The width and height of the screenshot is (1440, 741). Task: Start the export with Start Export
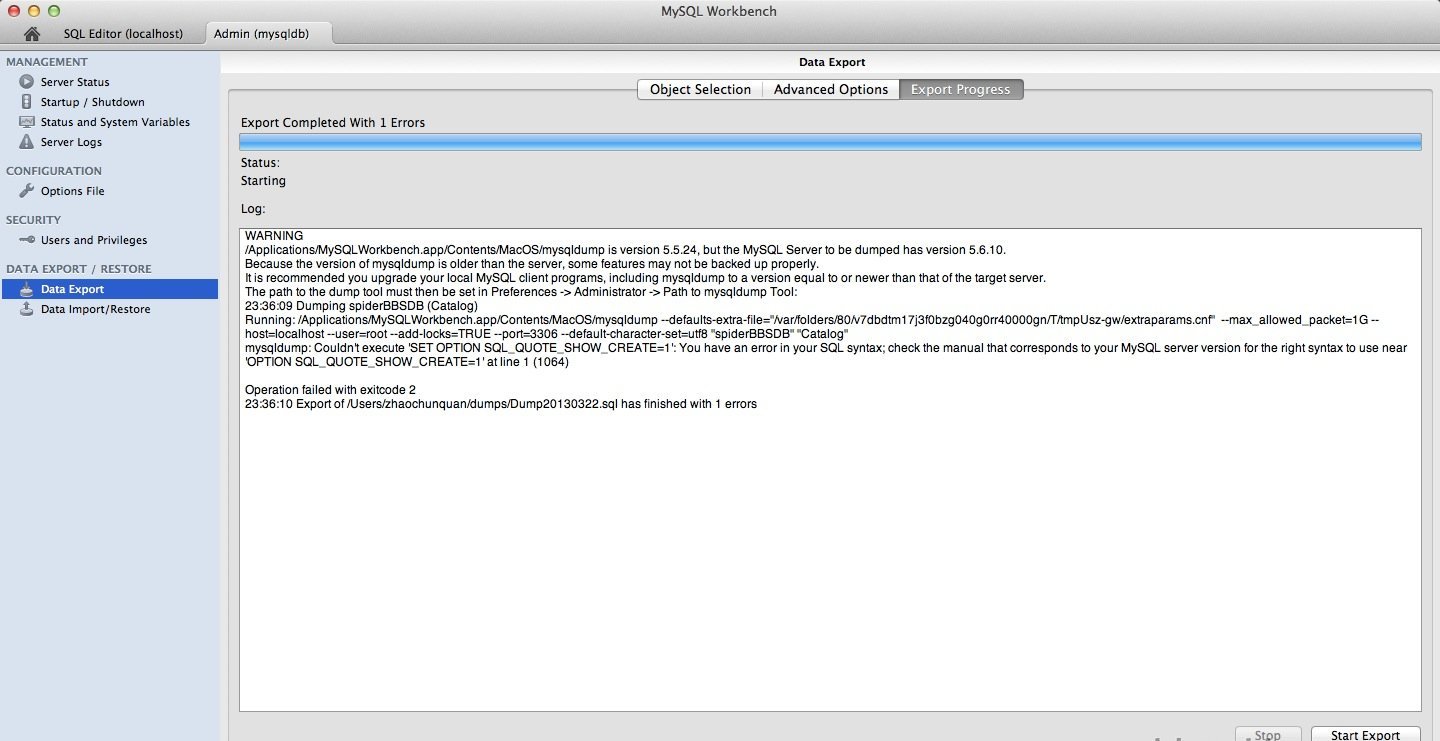pyautogui.click(x=1365, y=735)
